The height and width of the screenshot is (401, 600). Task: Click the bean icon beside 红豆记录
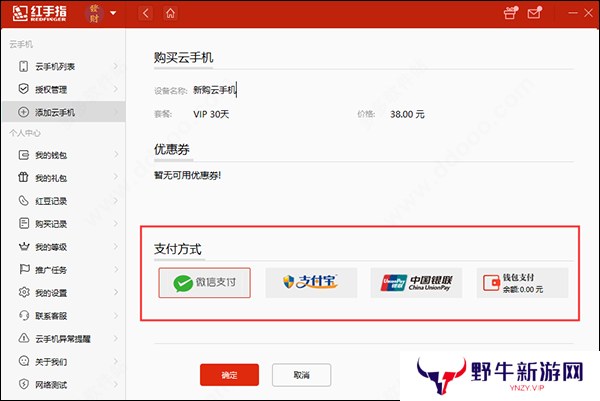tap(24, 200)
